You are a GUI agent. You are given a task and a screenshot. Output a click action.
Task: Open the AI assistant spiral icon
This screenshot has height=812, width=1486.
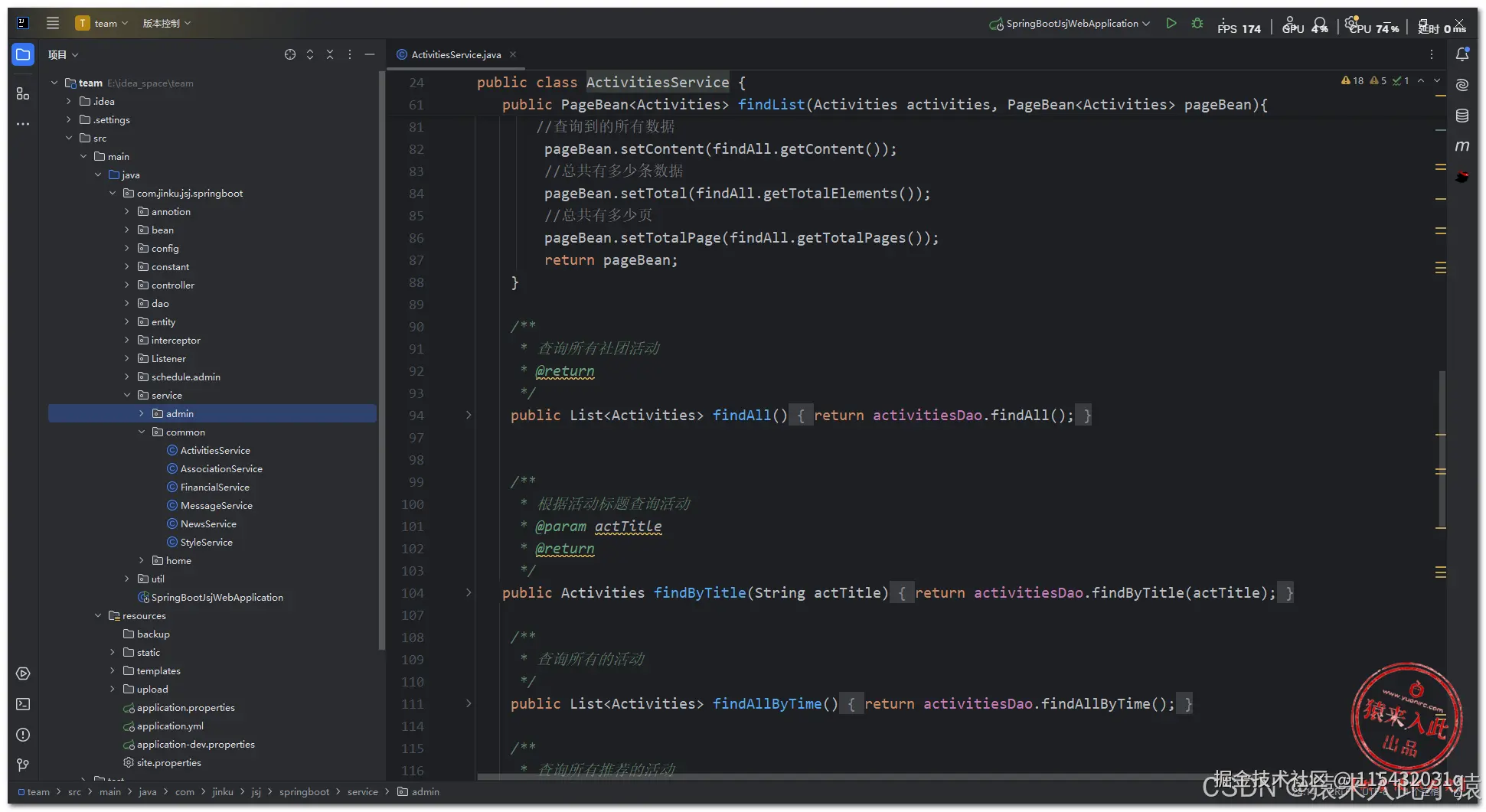1462,85
